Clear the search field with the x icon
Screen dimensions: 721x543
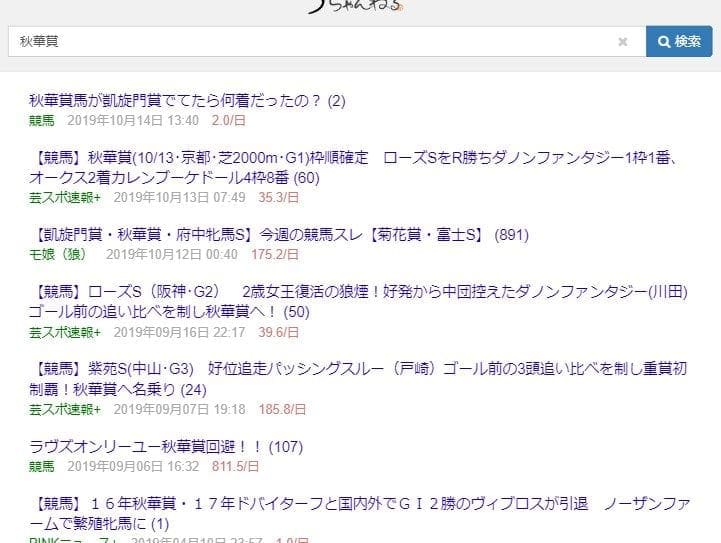(x=623, y=42)
